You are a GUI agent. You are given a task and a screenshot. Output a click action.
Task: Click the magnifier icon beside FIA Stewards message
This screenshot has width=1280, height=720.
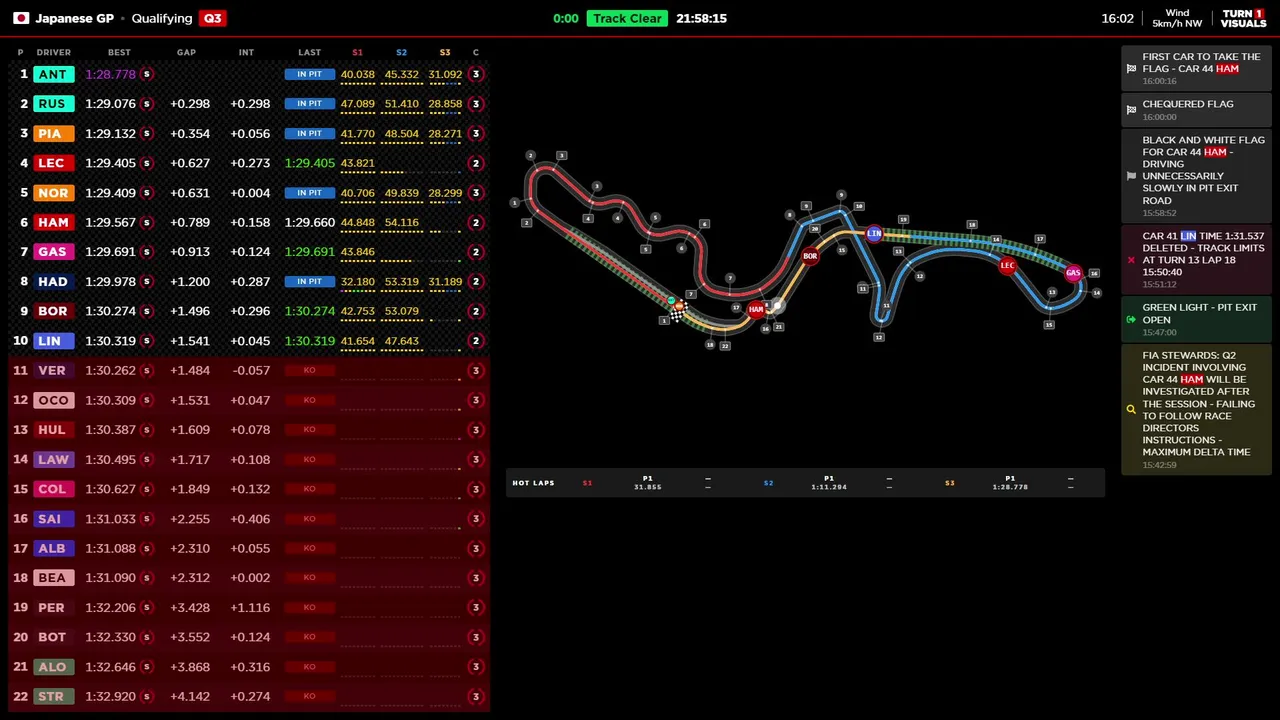[x=1131, y=409]
